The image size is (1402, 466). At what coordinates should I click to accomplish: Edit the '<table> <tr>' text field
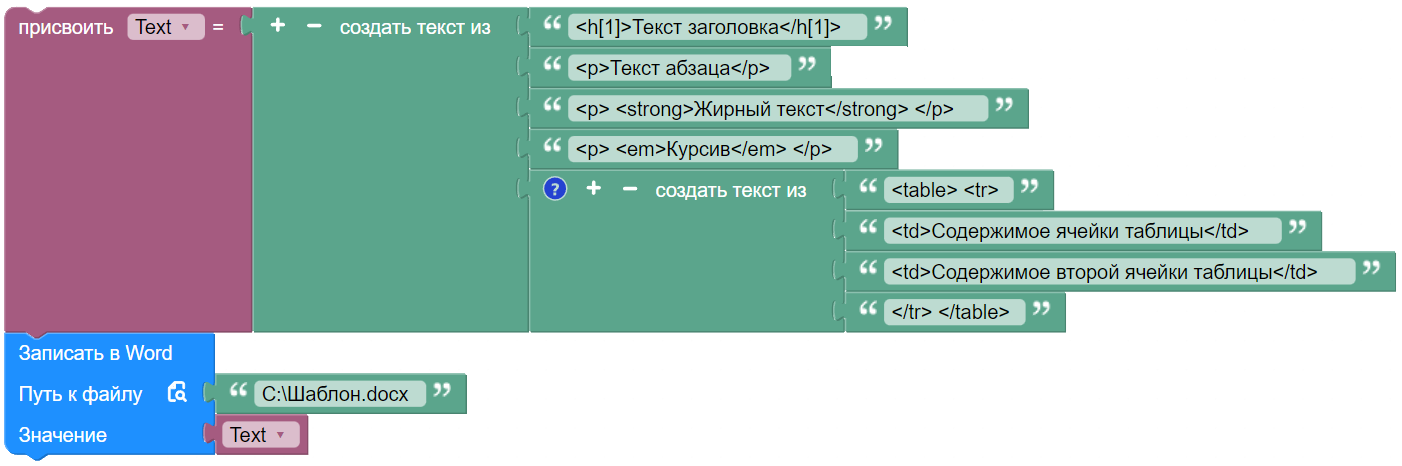(948, 190)
